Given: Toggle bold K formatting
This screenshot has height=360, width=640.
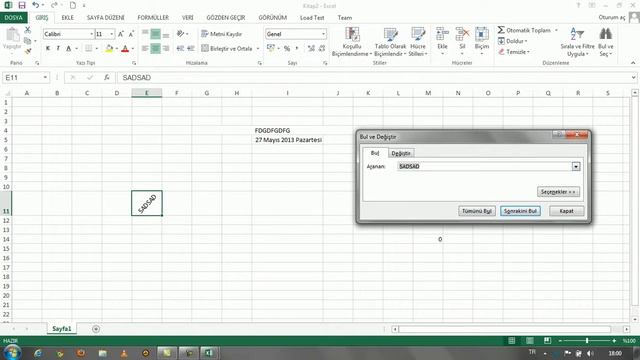Looking at the screenshot, I should tap(48, 49).
